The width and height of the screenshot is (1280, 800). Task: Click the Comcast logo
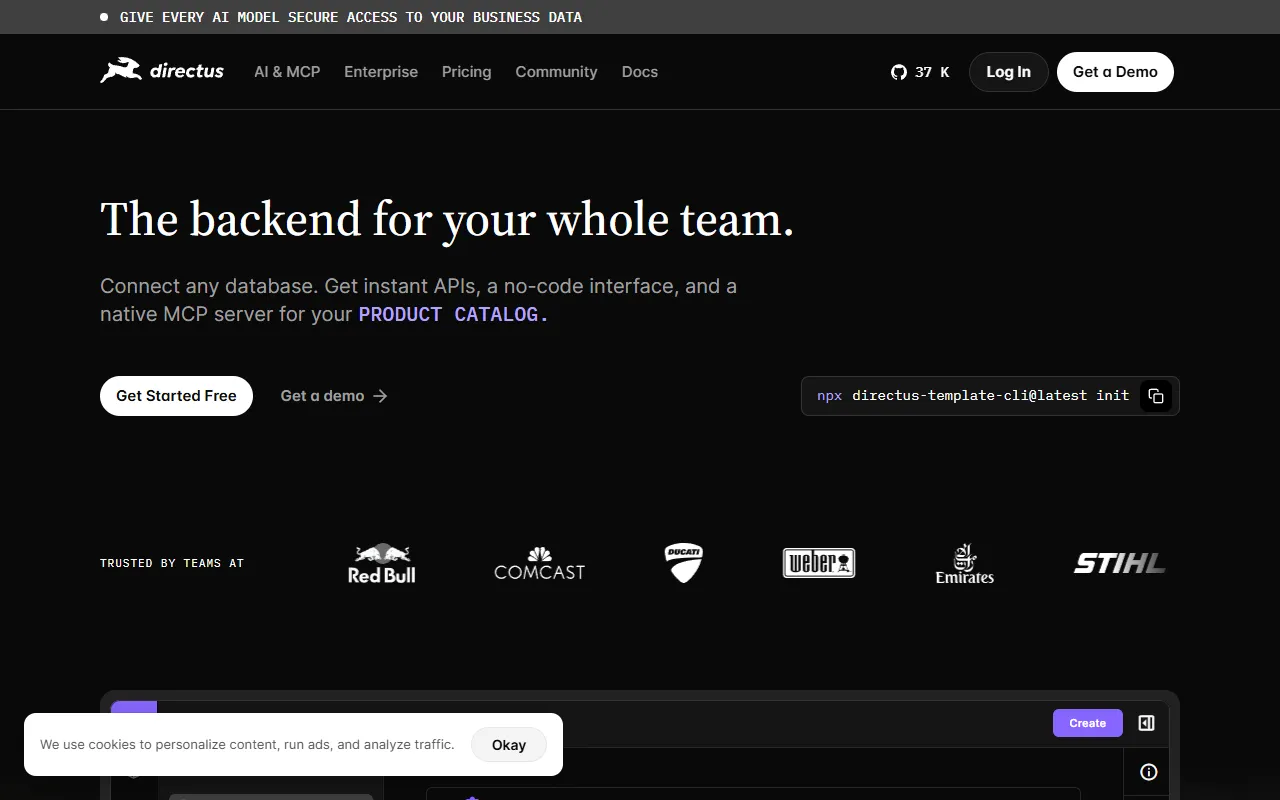point(539,564)
